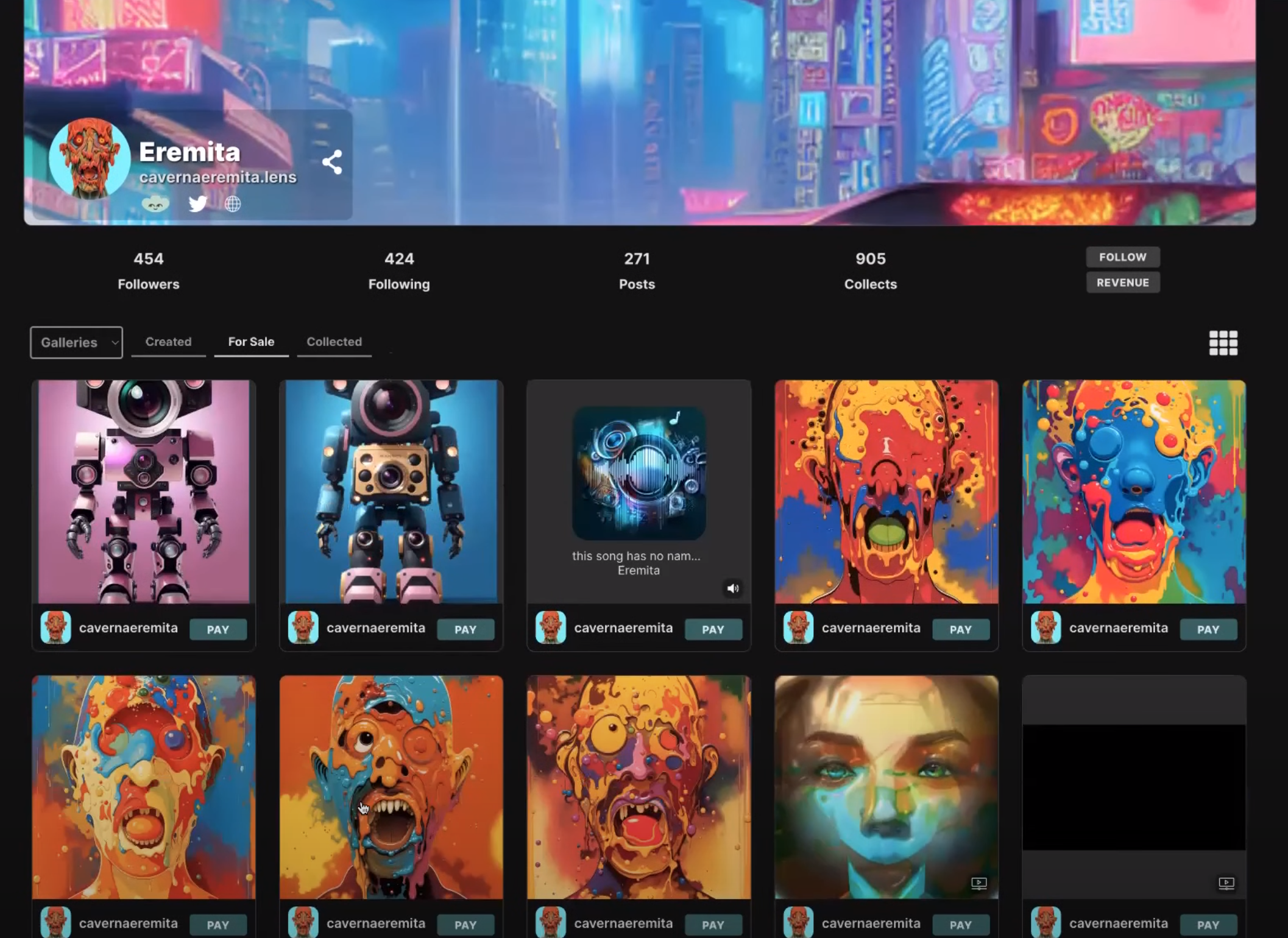Select the For Sale tab
The height and width of the screenshot is (938, 1288).
tap(251, 342)
